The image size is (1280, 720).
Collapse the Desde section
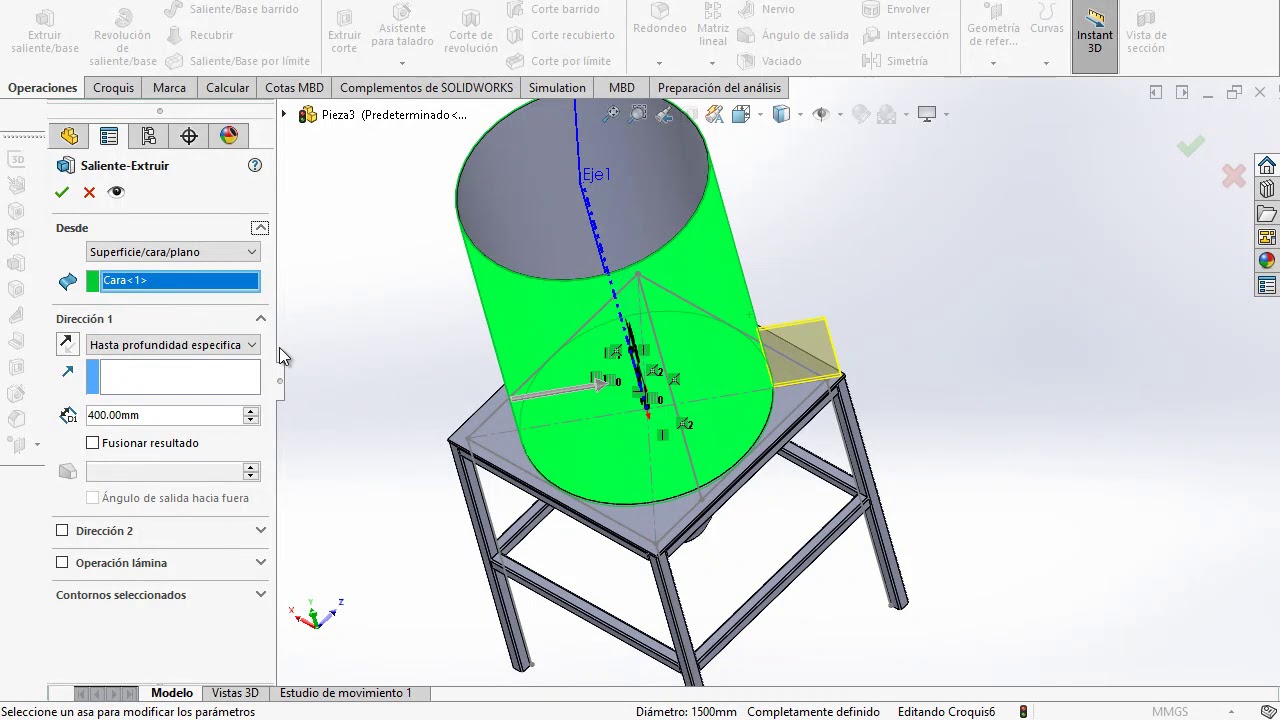coord(260,228)
